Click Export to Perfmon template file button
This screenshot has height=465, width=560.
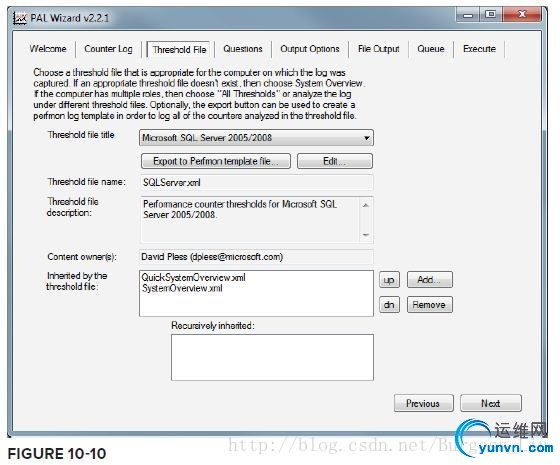pyautogui.click(x=216, y=161)
